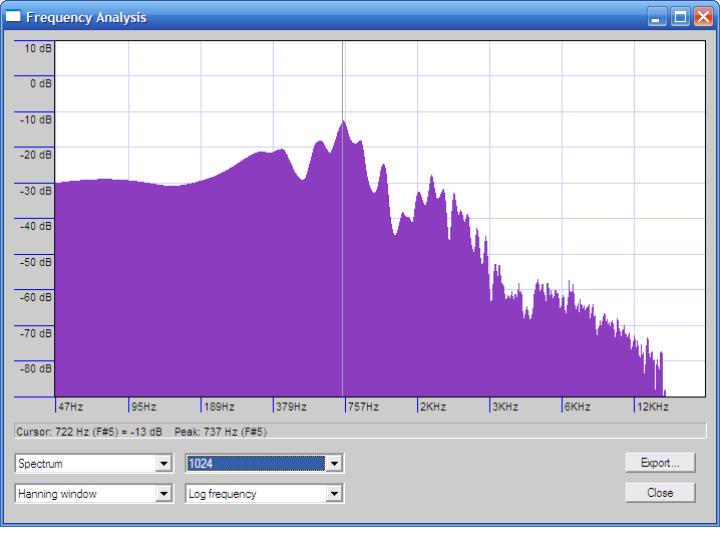Click the 47Hz frequency axis label
This screenshot has width=720, height=540.
click(x=71, y=406)
